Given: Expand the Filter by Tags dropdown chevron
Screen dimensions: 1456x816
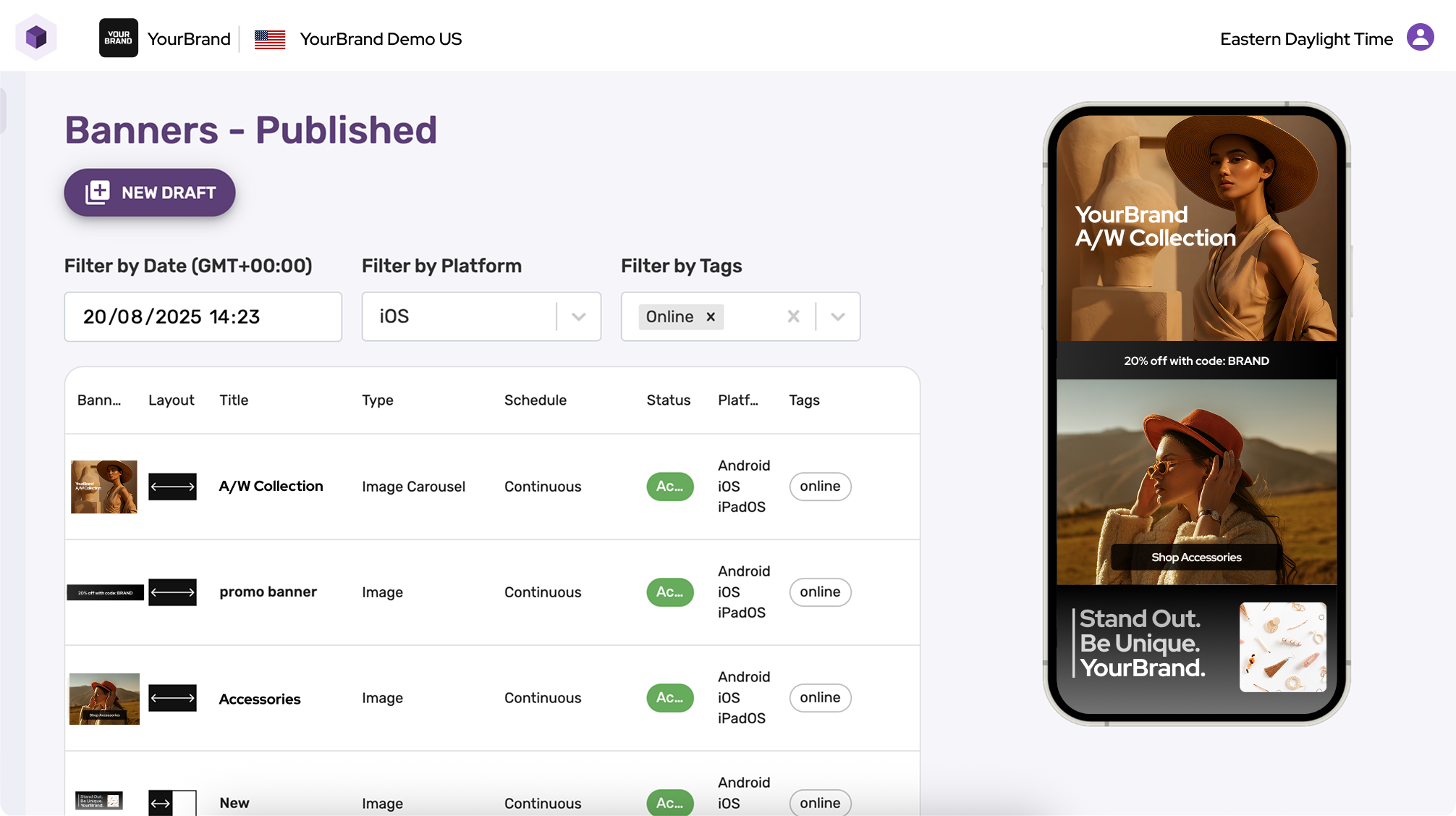Looking at the screenshot, I should pyautogui.click(x=838, y=316).
